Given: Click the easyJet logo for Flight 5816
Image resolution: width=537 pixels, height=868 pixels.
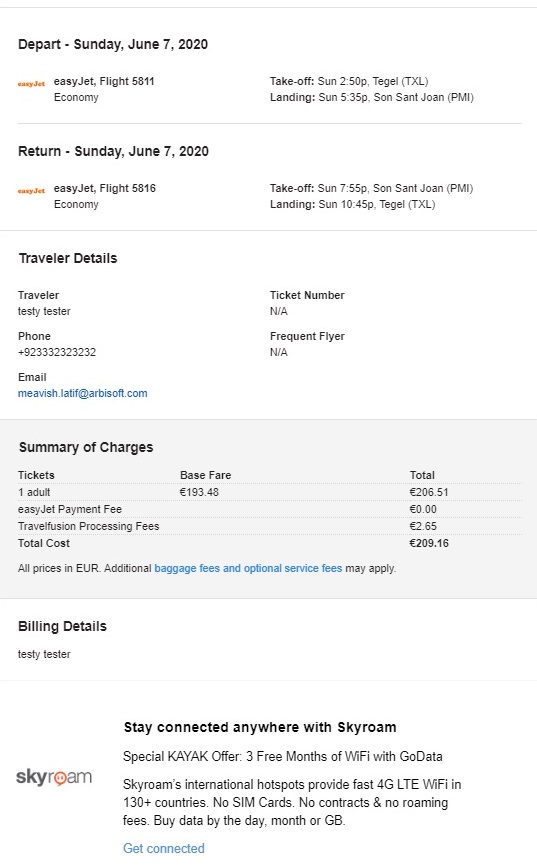Looking at the screenshot, I should (x=31, y=190).
